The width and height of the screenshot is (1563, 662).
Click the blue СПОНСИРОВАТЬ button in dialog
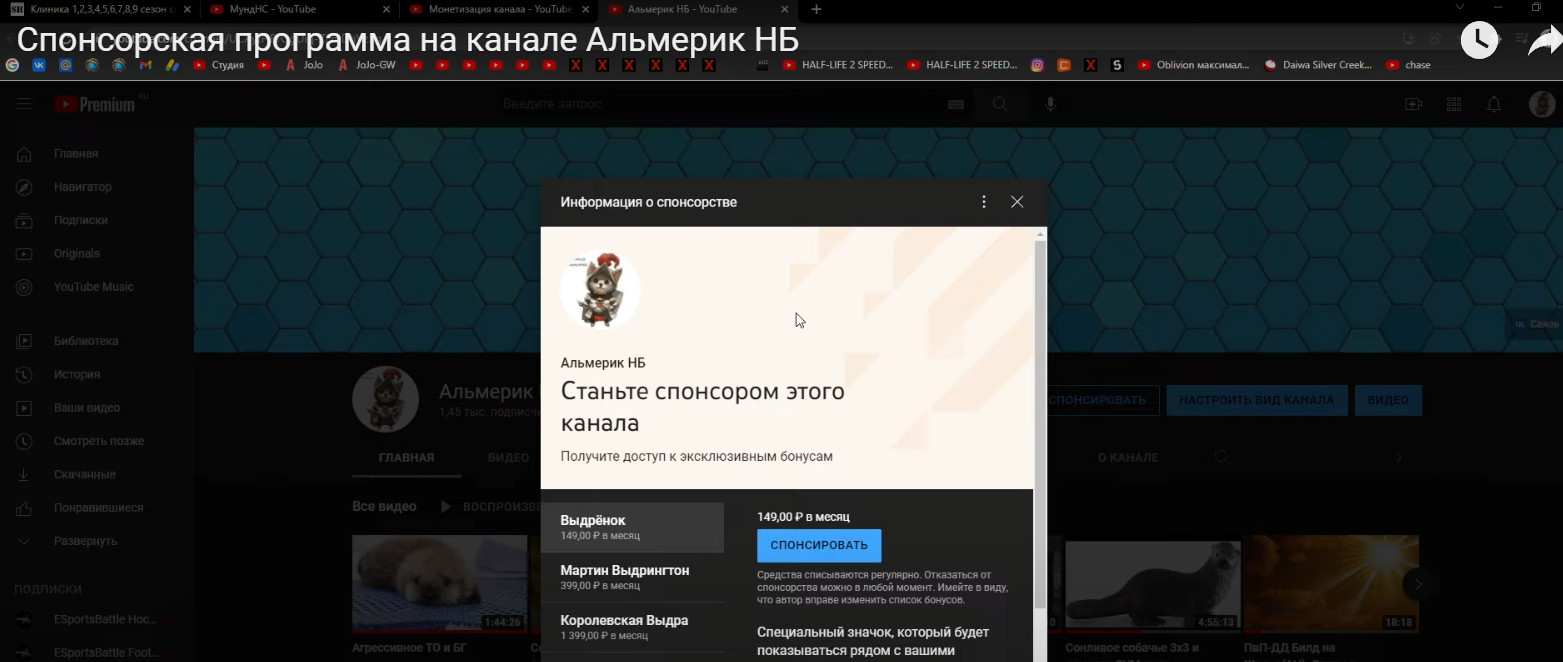coord(819,546)
